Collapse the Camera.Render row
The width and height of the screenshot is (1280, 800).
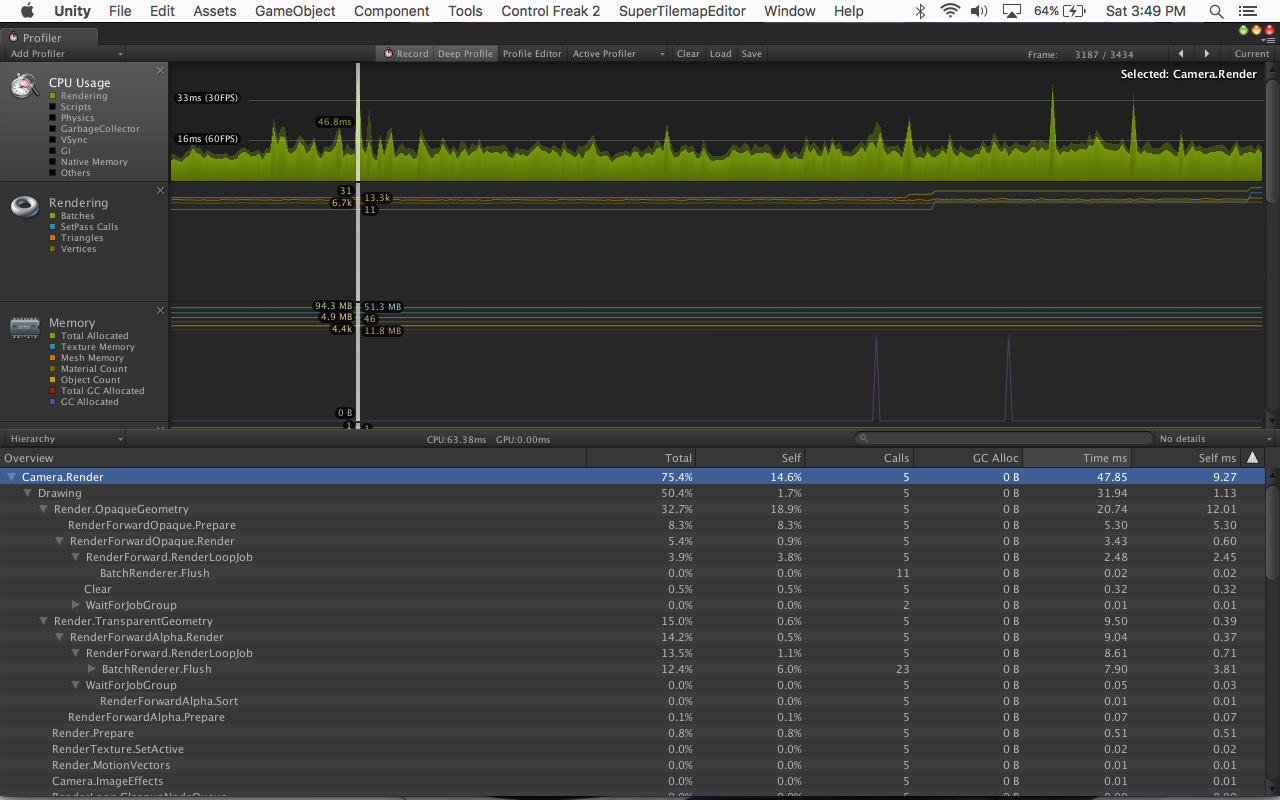(x=12, y=478)
